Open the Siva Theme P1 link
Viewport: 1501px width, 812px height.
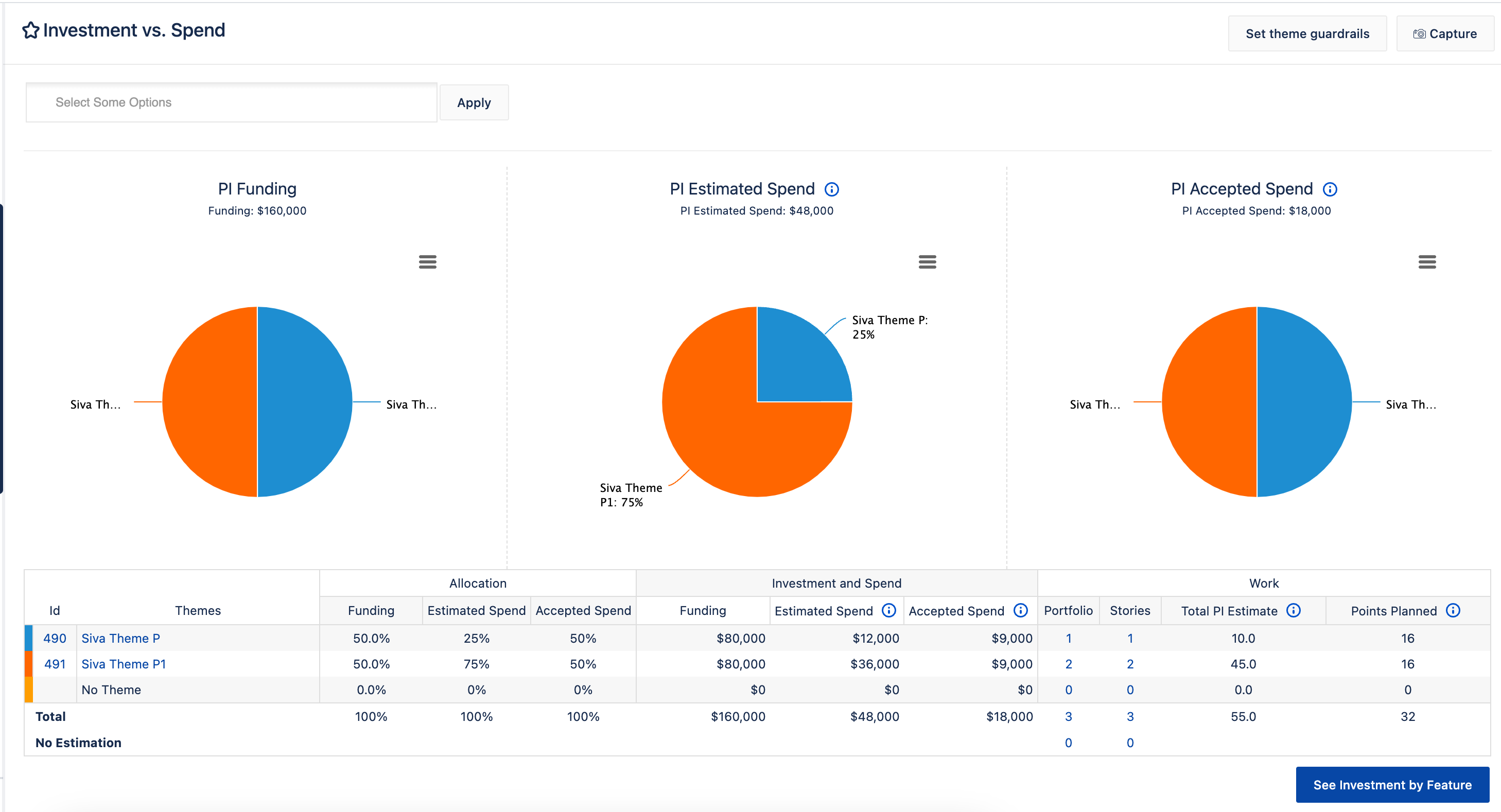tap(124, 663)
